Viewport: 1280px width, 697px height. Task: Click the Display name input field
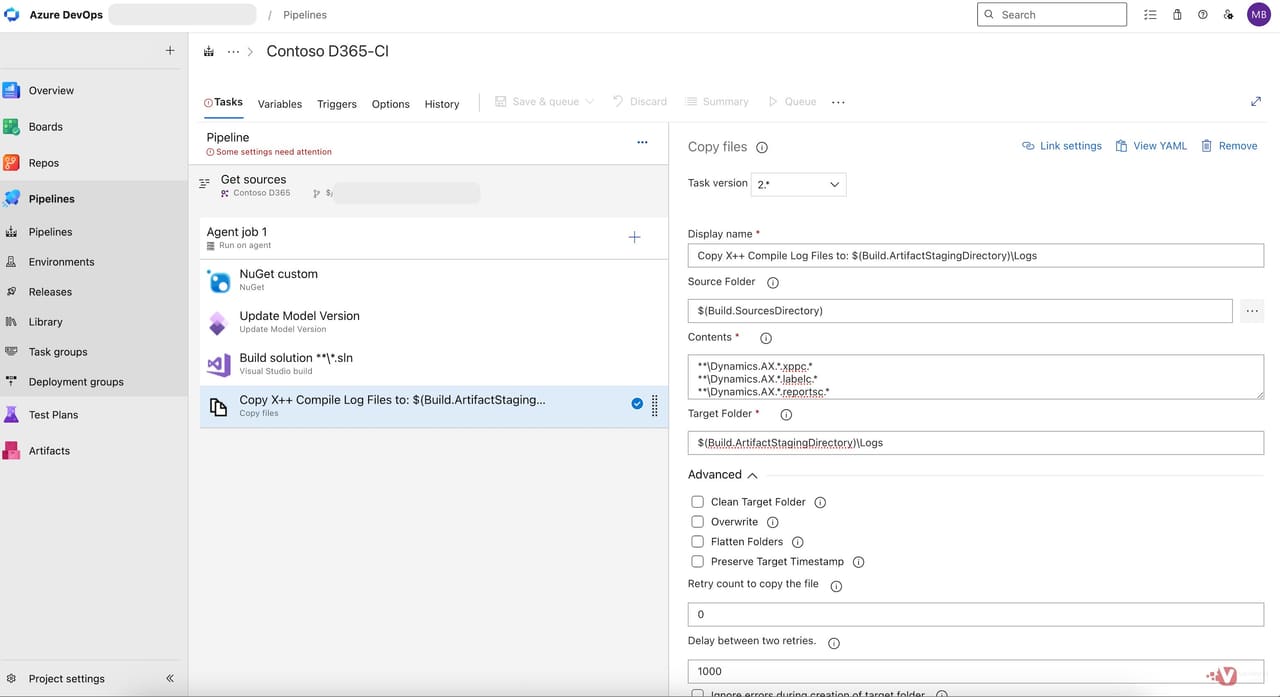[976, 256]
